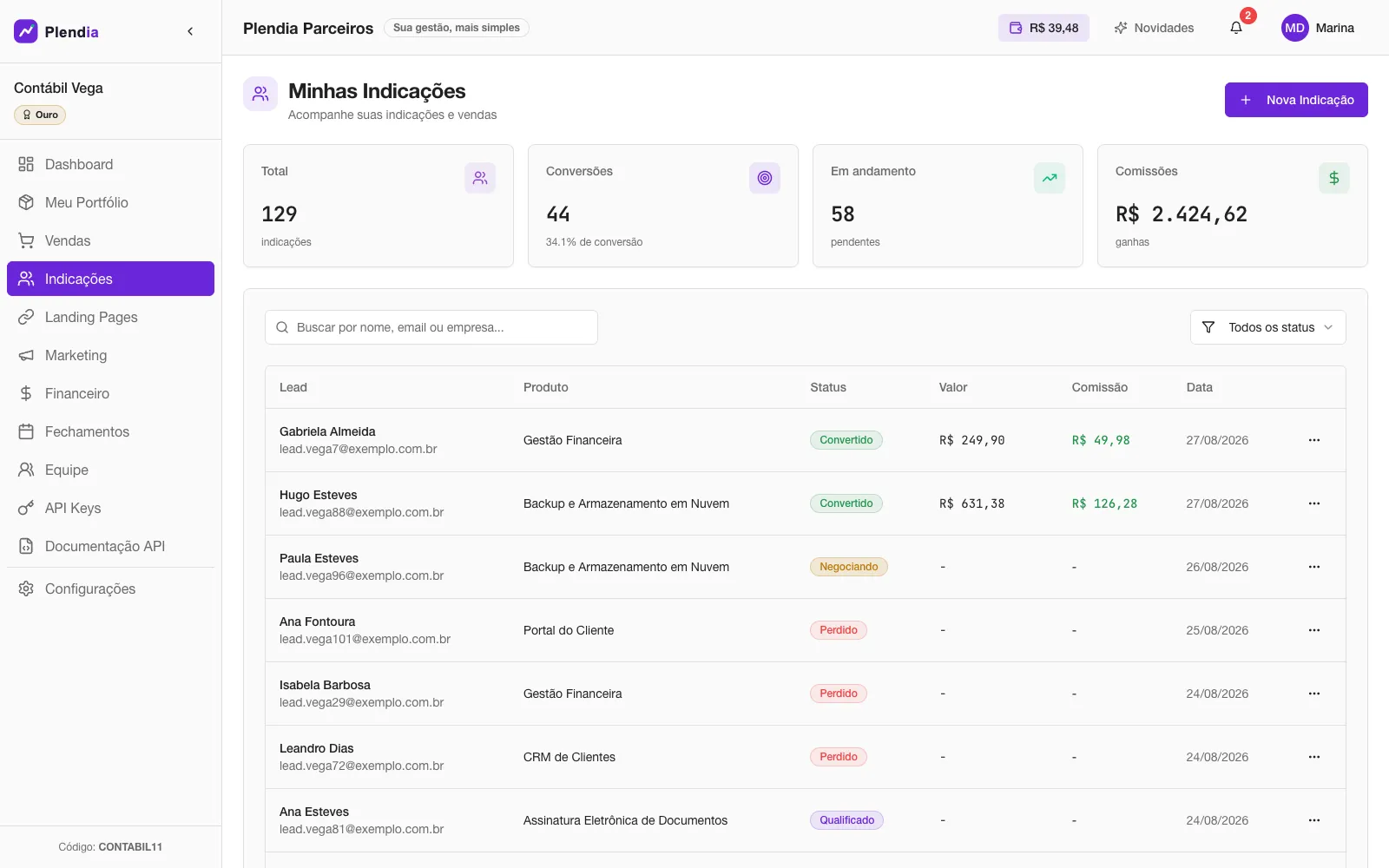Click the Plendia logo icon

[x=26, y=31]
